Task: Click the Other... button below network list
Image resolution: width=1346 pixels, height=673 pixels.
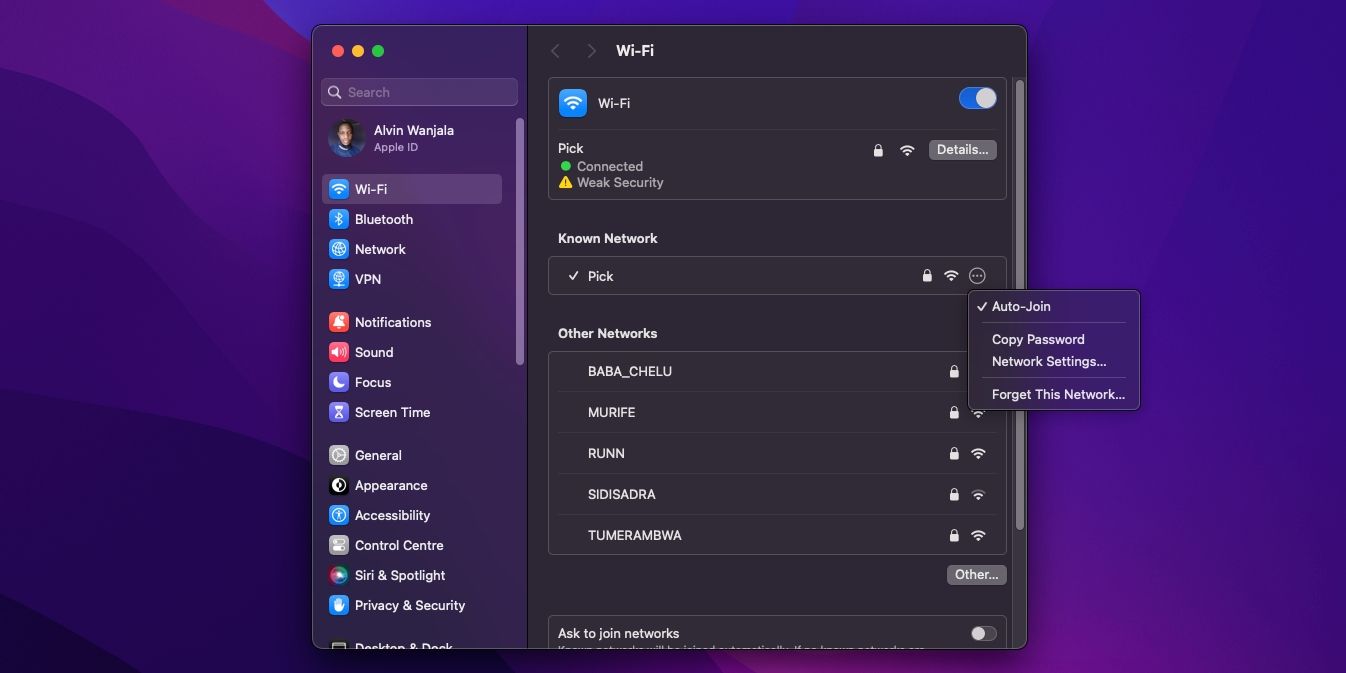Action: click(x=976, y=574)
